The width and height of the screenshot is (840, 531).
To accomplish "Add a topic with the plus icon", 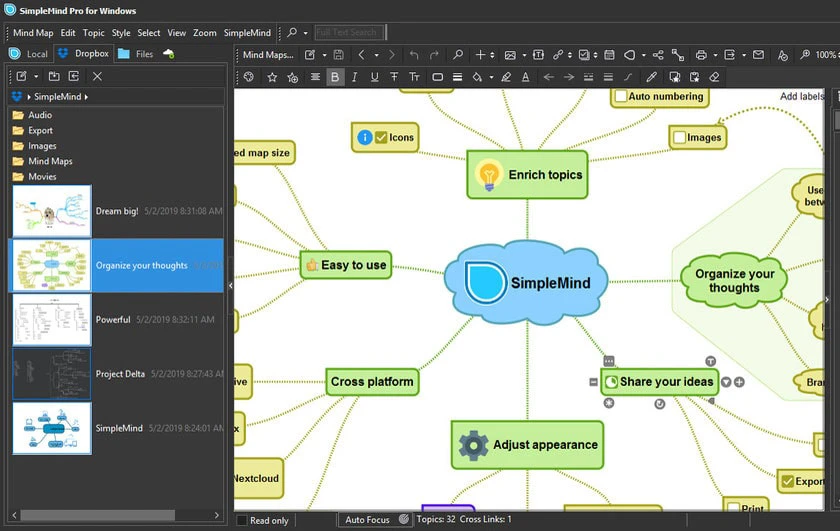I will pyautogui.click(x=480, y=55).
